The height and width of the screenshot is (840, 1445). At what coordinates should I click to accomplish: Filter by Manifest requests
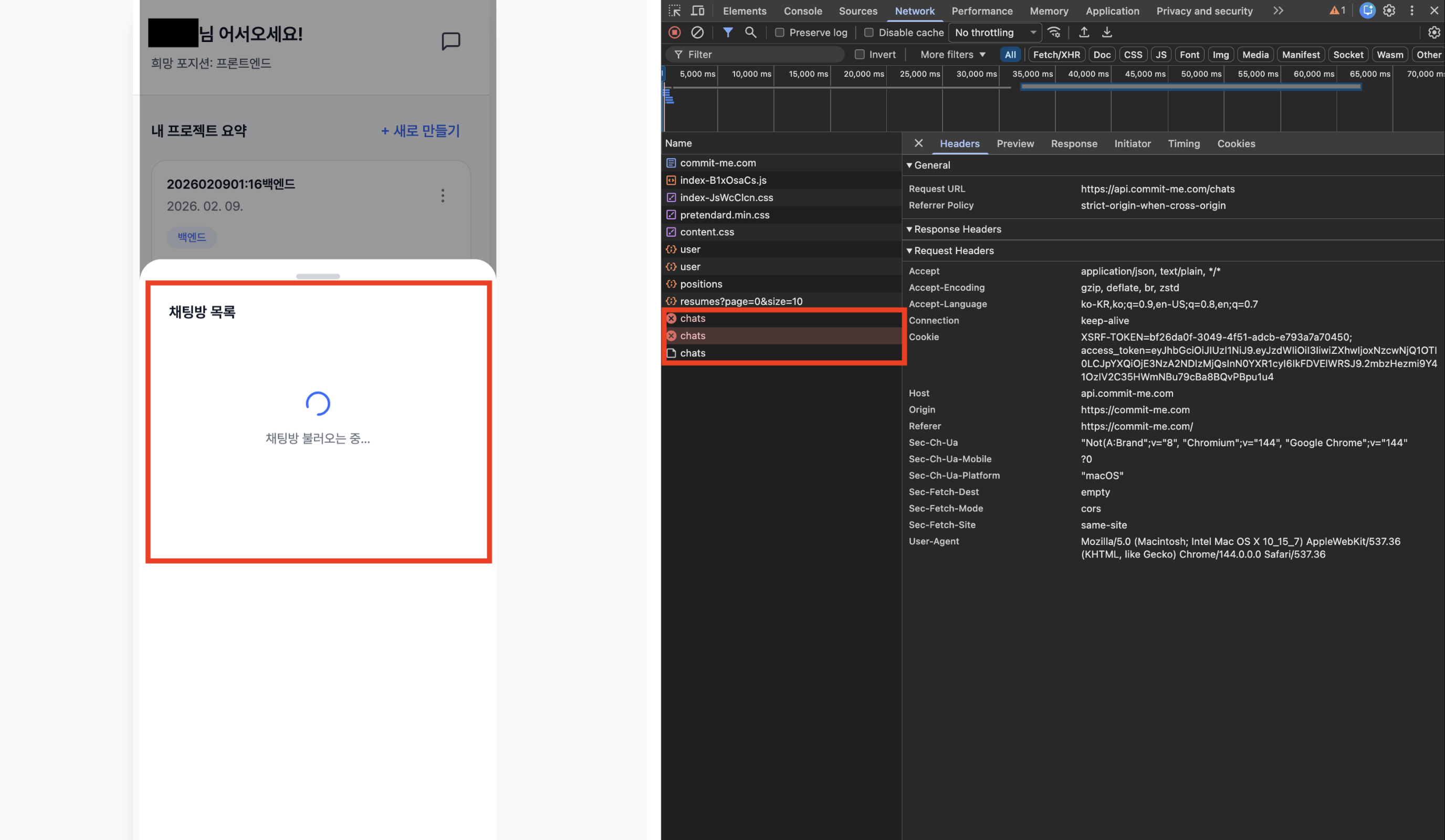tap(1301, 55)
